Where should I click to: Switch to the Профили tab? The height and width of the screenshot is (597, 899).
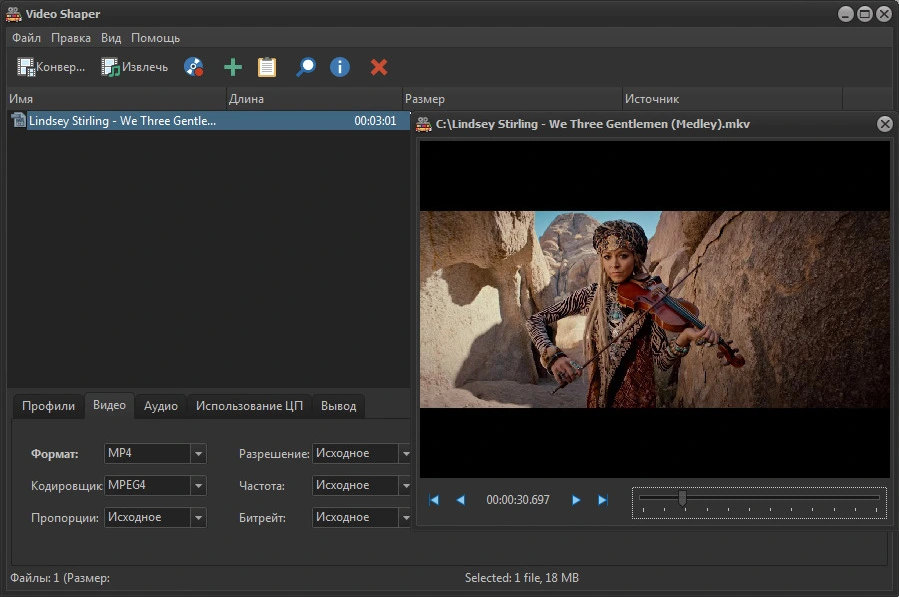pyautogui.click(x=48, y=406)
